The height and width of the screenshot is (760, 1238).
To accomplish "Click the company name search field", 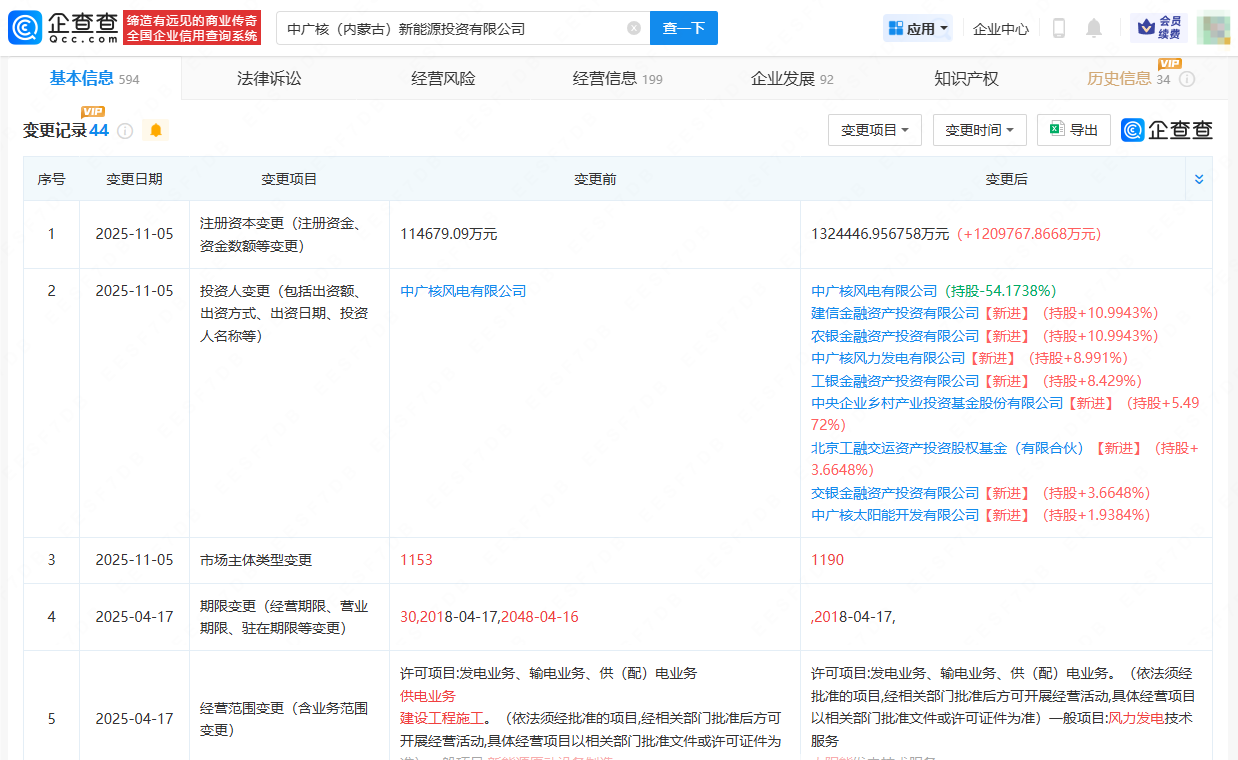I will [x=450, y=29].
